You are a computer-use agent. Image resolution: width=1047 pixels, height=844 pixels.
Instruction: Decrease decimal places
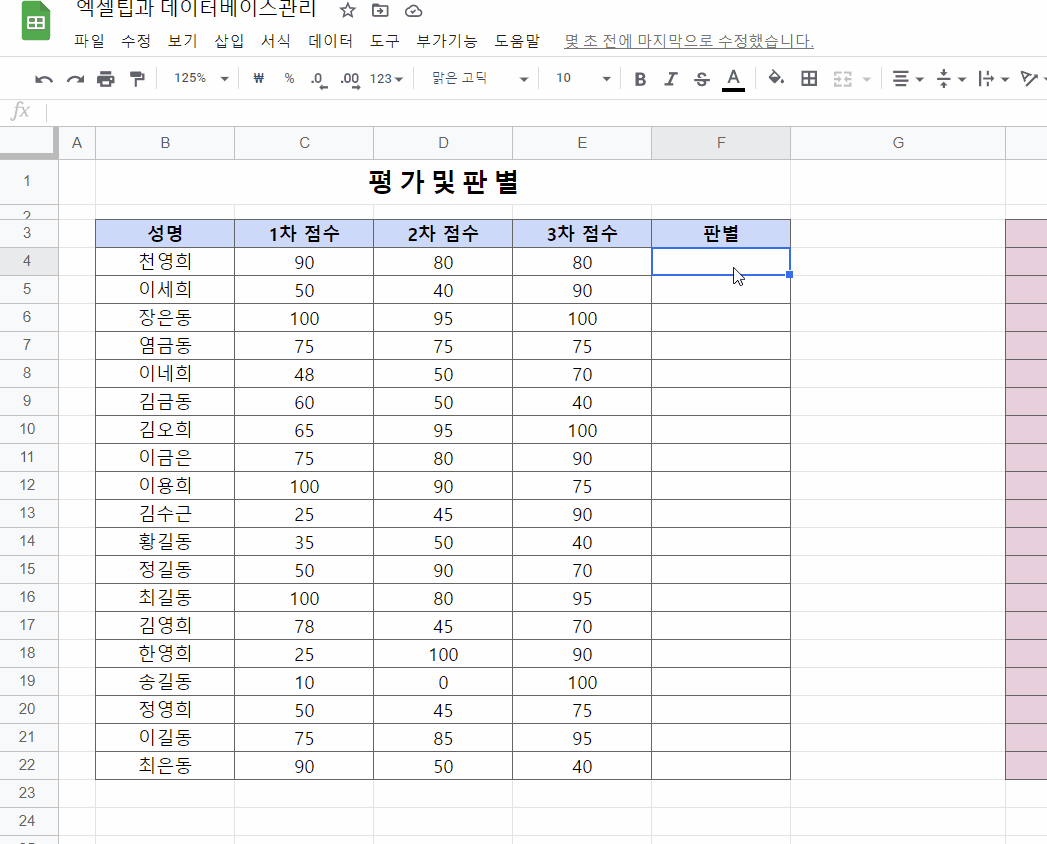(319, 79)
